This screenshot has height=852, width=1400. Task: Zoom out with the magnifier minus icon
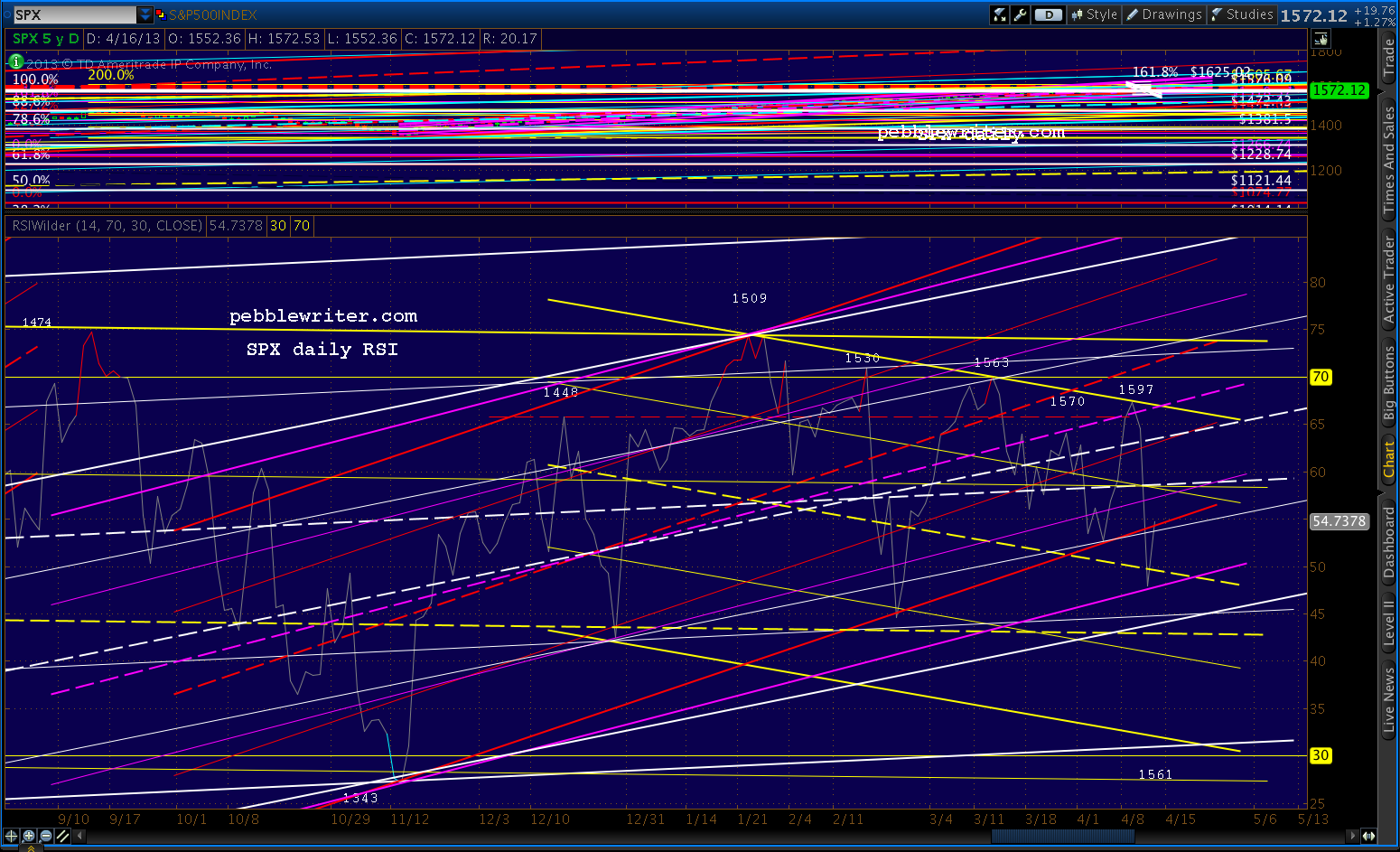46,836
